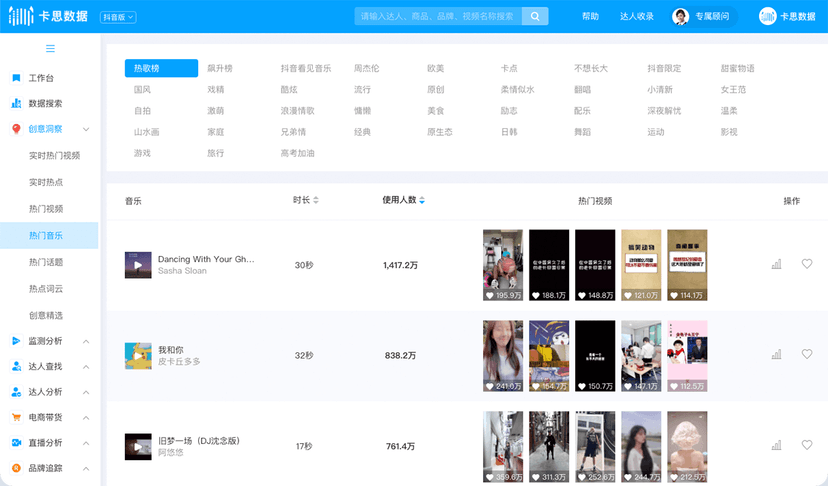Favorite Dancing With Your Ghost with heart
The height and width of the screenshot is (486, 828).
tap(807, 264)
